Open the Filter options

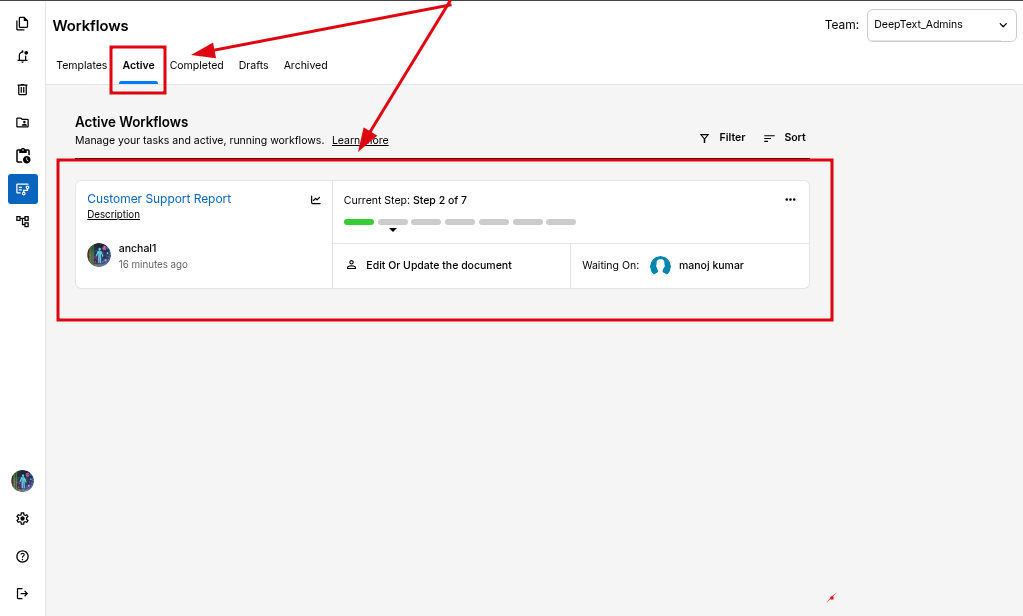coord(722,138)
